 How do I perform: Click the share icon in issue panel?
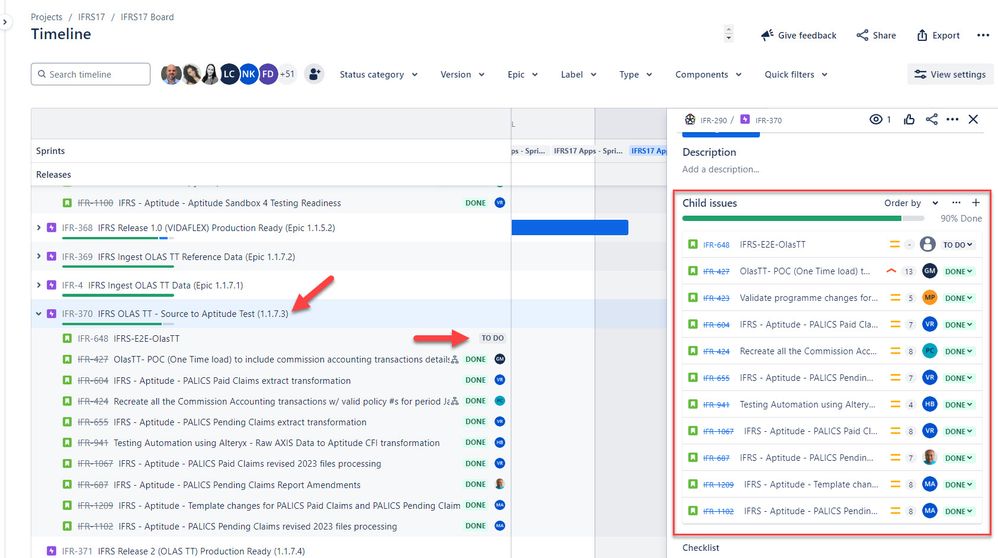pyautogui.click(x=931, y=119)
